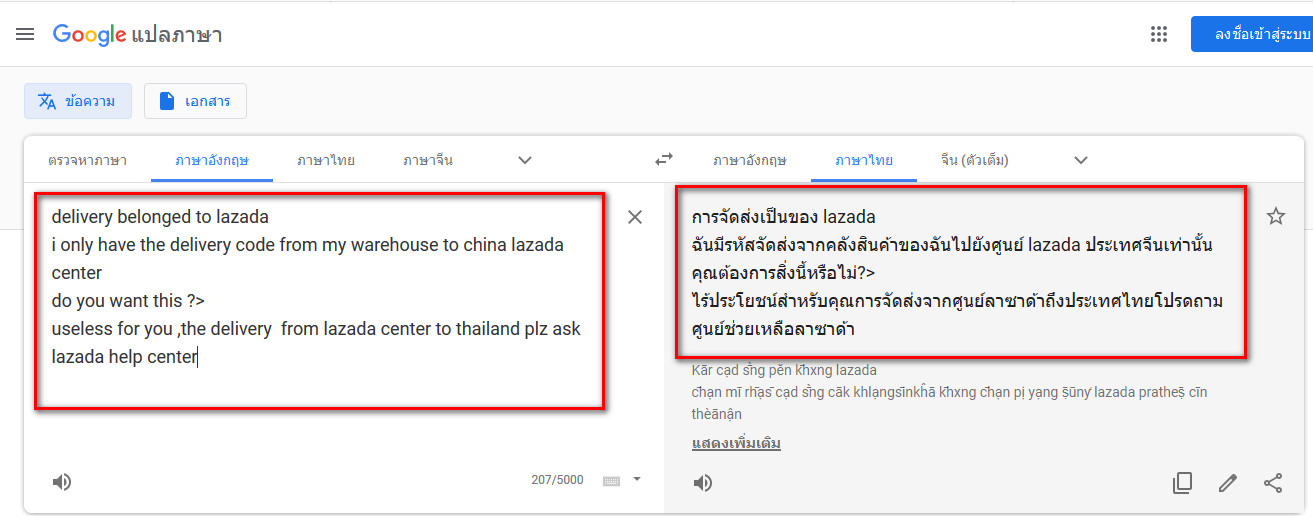This screenshot has height=516, width=1313.
Task: Select ภาษาไทย as source language
Action: (x=326, y=160)
